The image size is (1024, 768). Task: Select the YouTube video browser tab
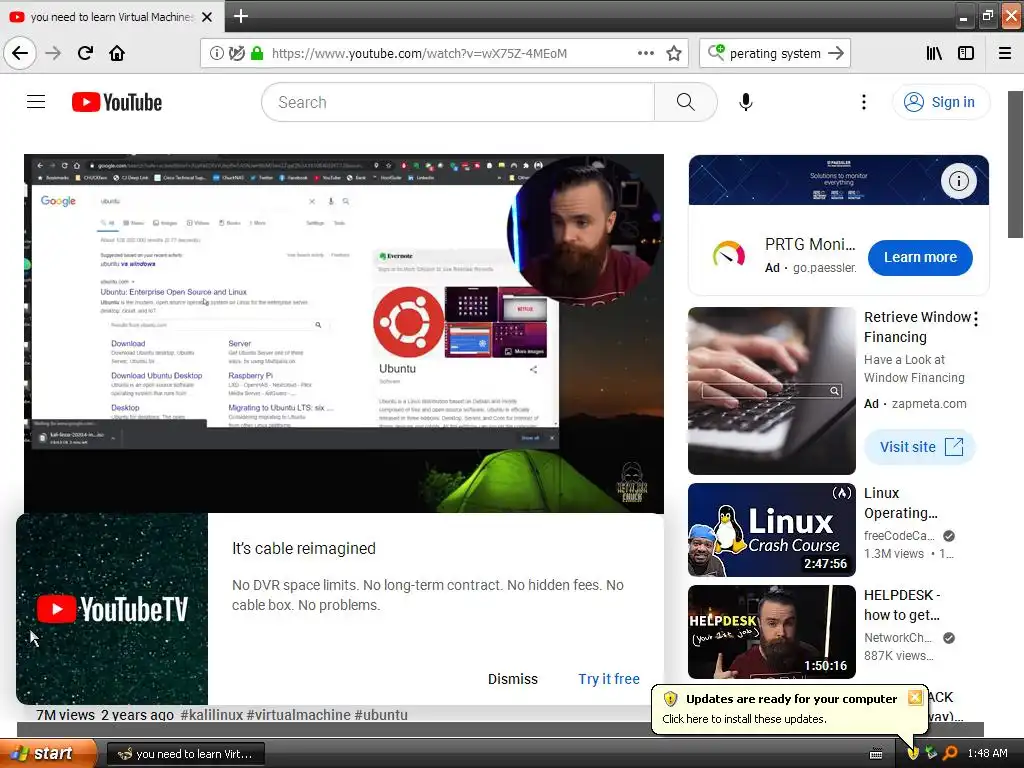point(112,17)
